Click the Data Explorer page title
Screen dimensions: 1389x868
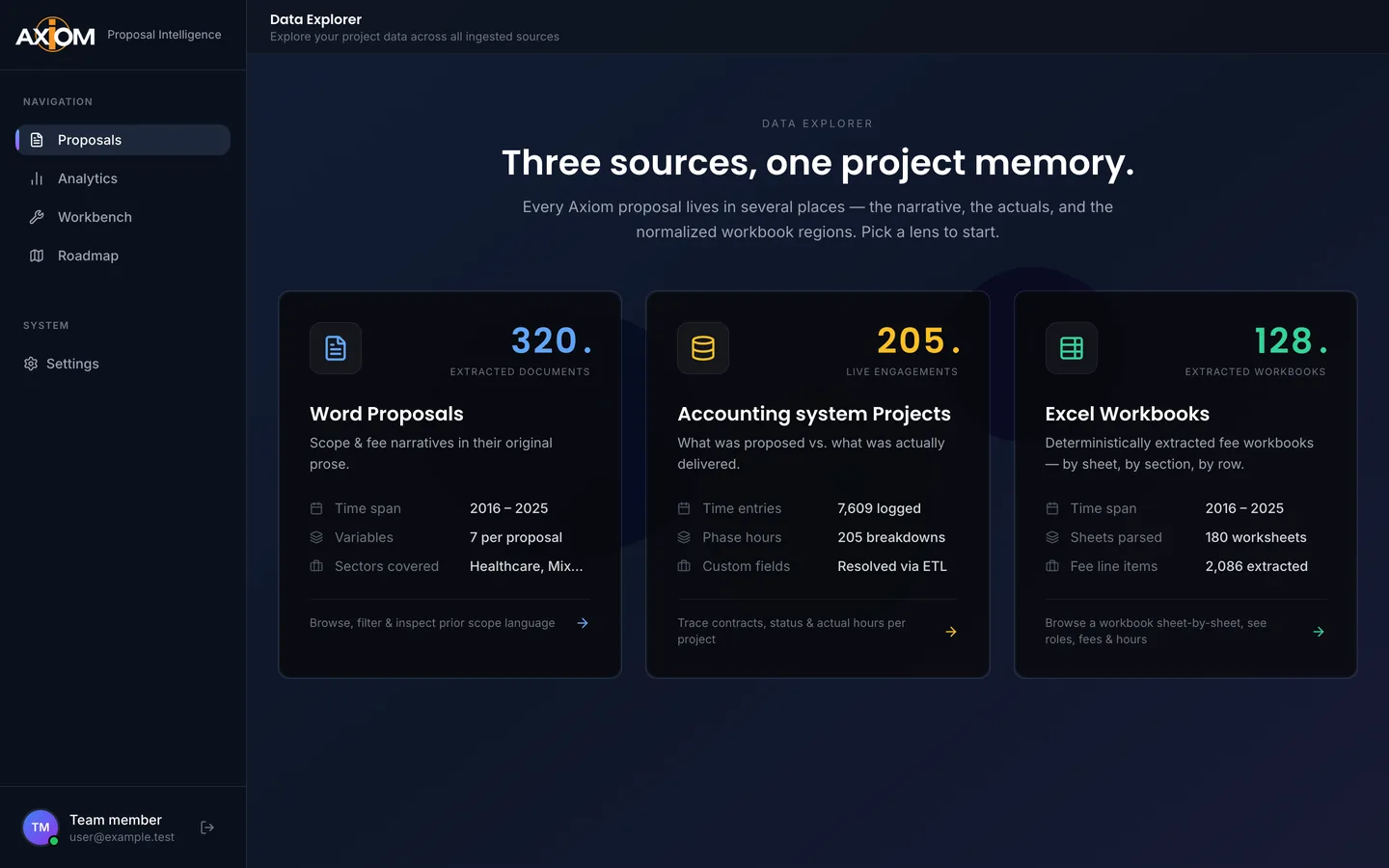pyautogui.click(x=315, y=19)
